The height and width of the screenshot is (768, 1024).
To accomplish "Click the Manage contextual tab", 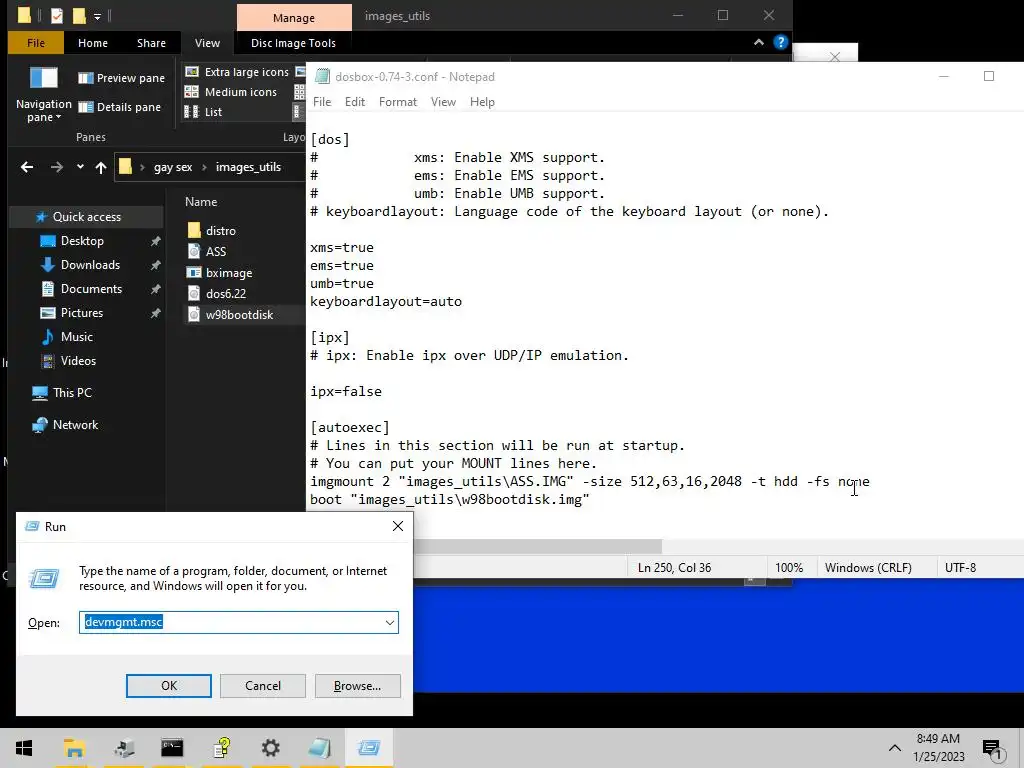I will pos(294,18).
